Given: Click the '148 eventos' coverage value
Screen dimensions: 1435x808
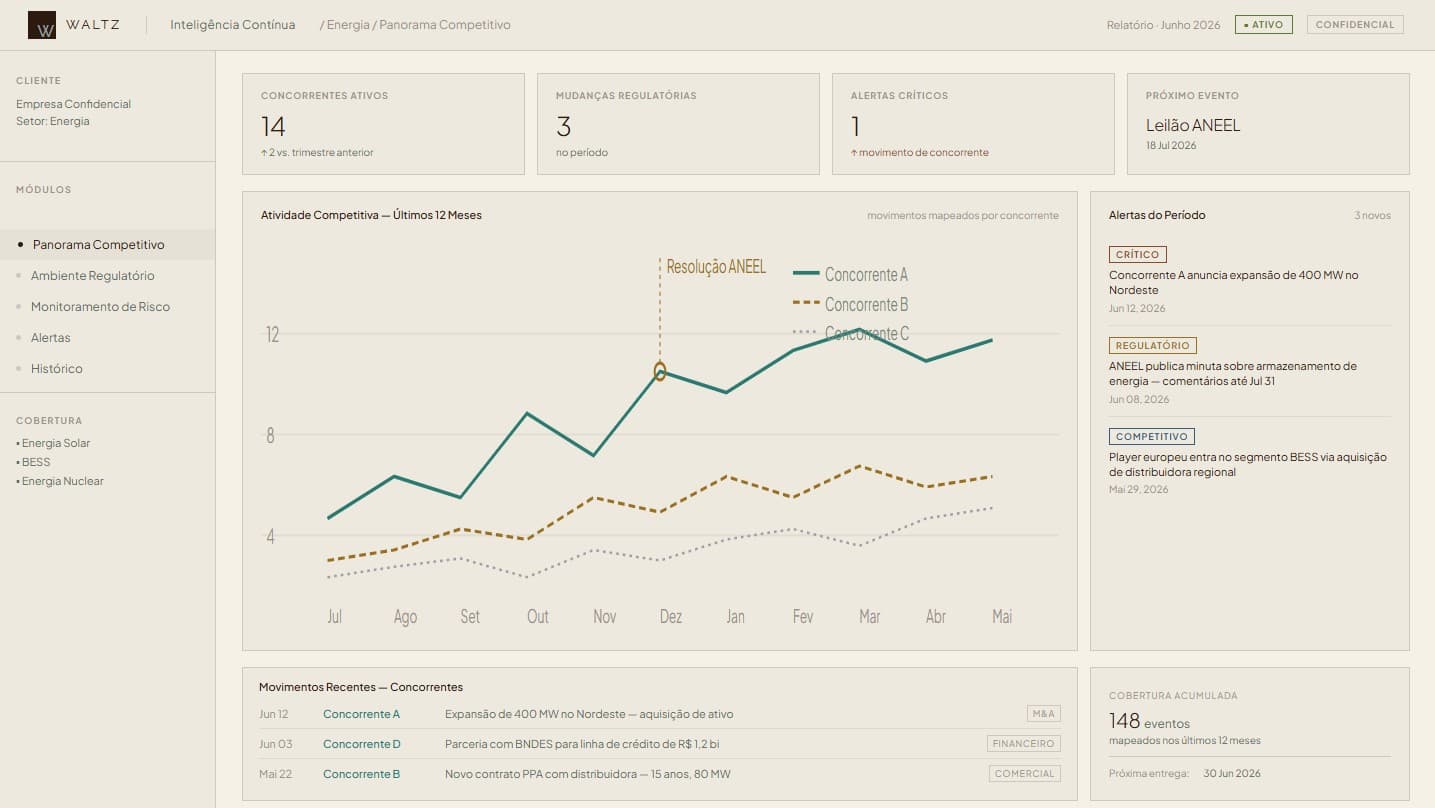Looking at the screenshot, I should 1149,721.
